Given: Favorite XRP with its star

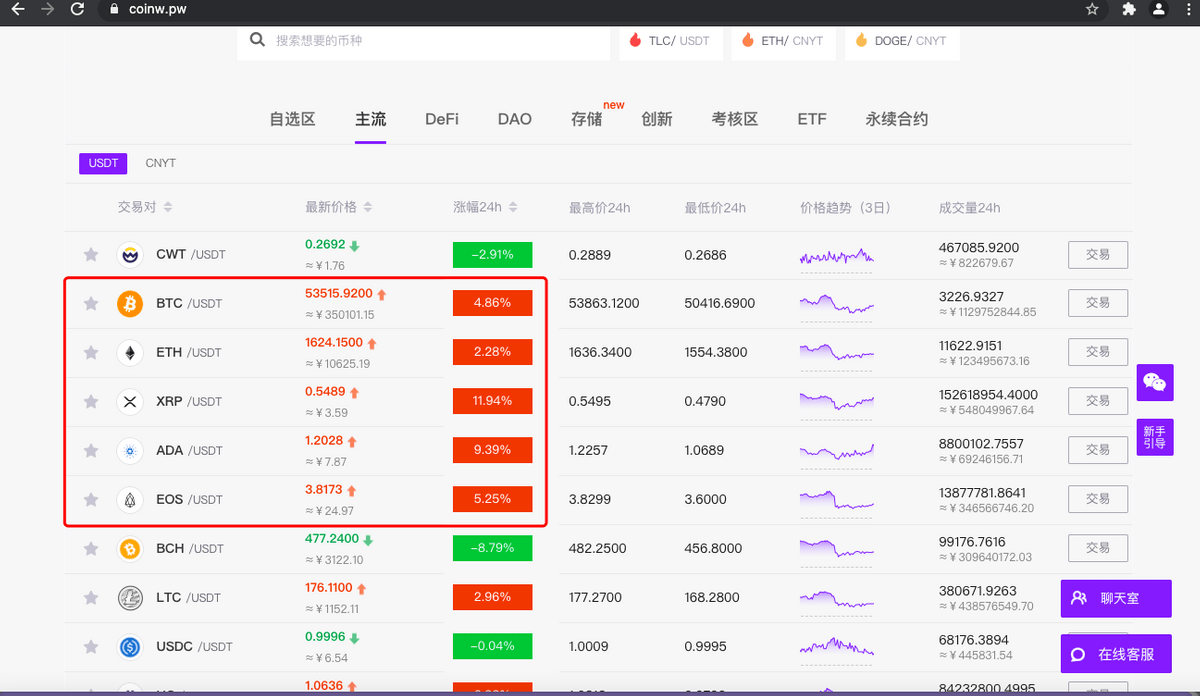Looking at the screenshot, I should click(91, 401).
